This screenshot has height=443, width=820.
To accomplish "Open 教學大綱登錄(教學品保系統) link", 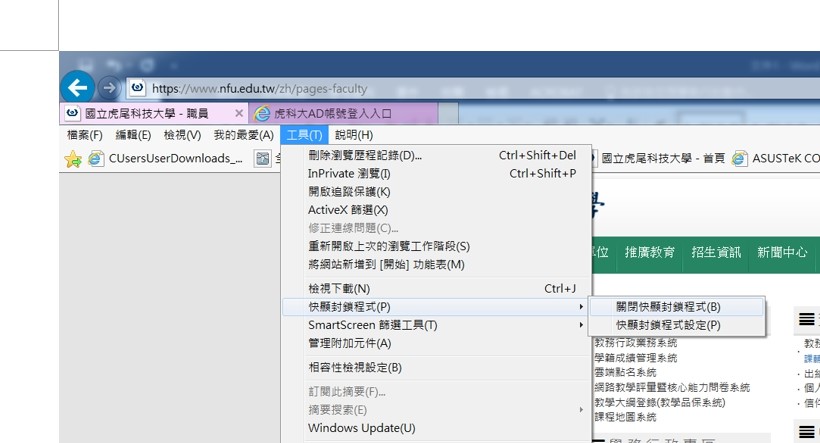I will (x=660, y=402).
